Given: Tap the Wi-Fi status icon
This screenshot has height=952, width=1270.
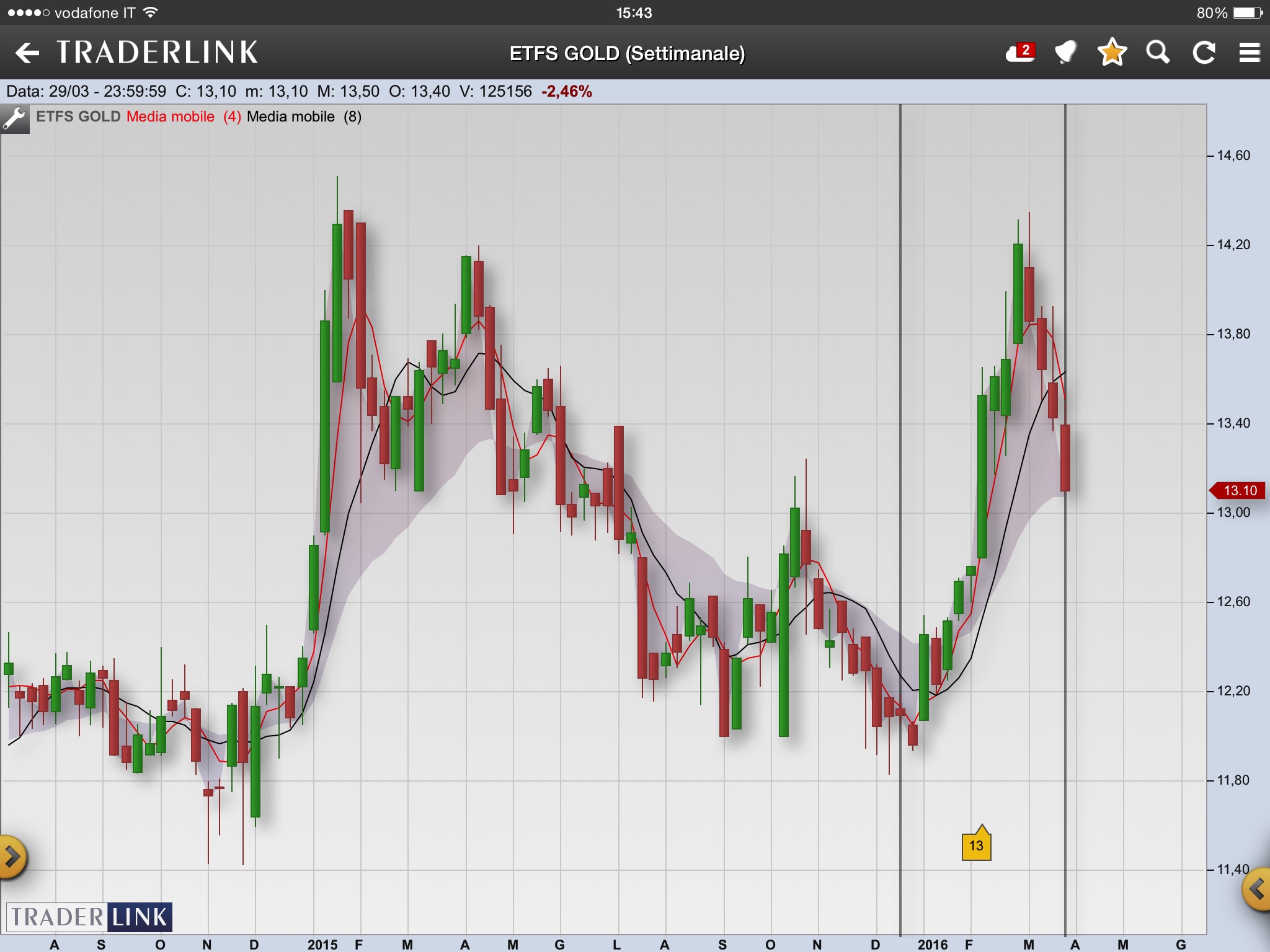Looking at the screenshot, I should [x=151, y=12].
